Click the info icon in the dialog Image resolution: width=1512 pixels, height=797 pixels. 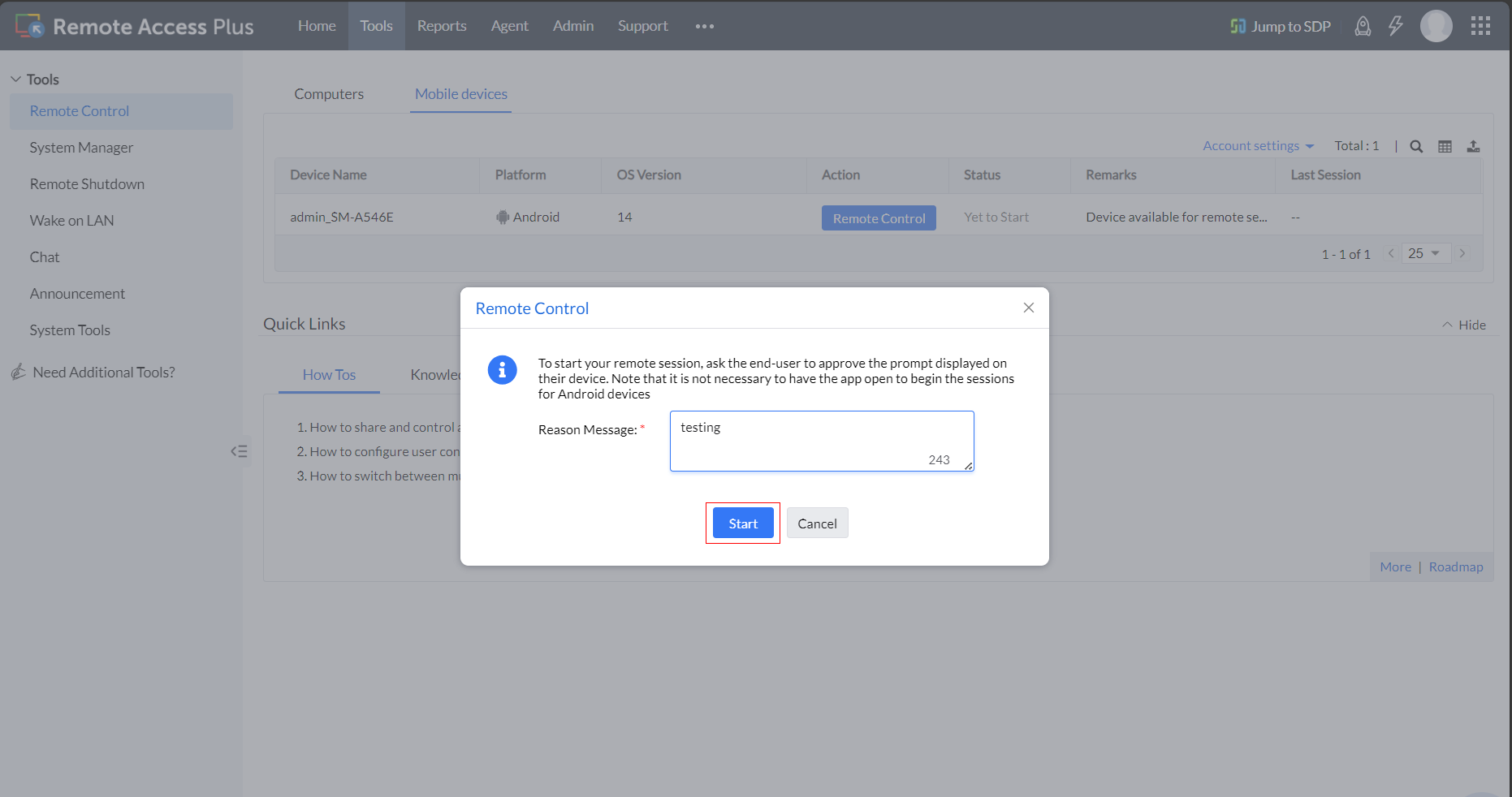point(502,370)
